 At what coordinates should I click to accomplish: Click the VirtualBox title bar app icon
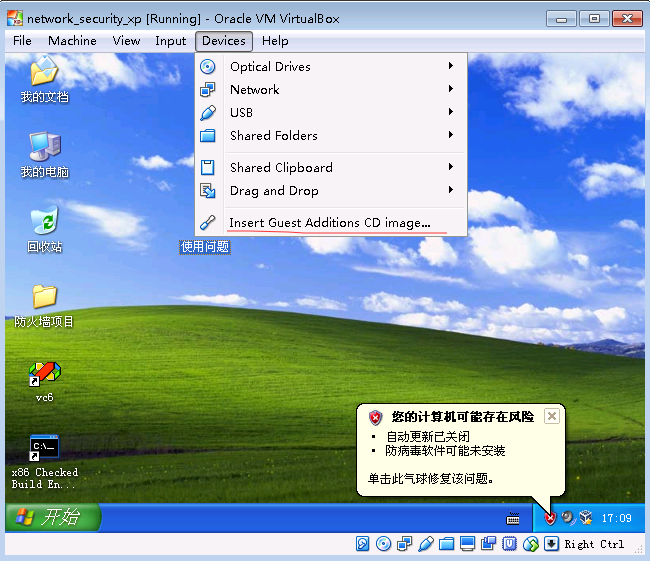15,18
